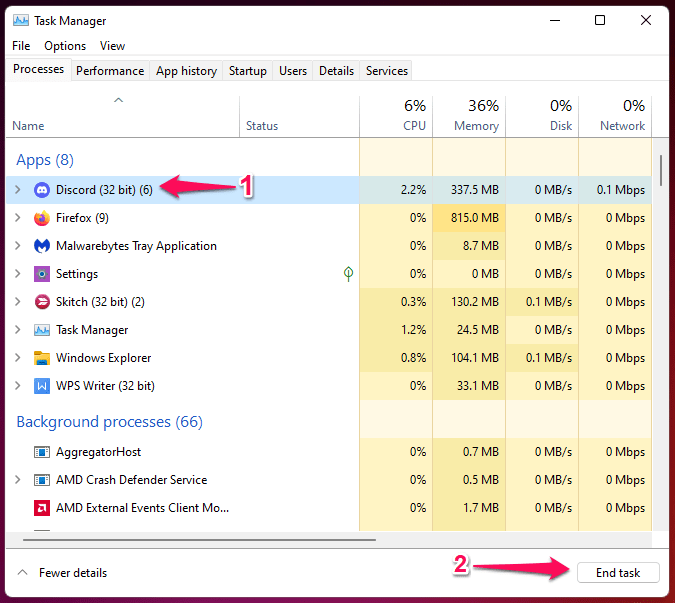Viewport: 675px width, 603px height.
Task: Click the AggregatorHost process icon
Action: pos(42,452)
